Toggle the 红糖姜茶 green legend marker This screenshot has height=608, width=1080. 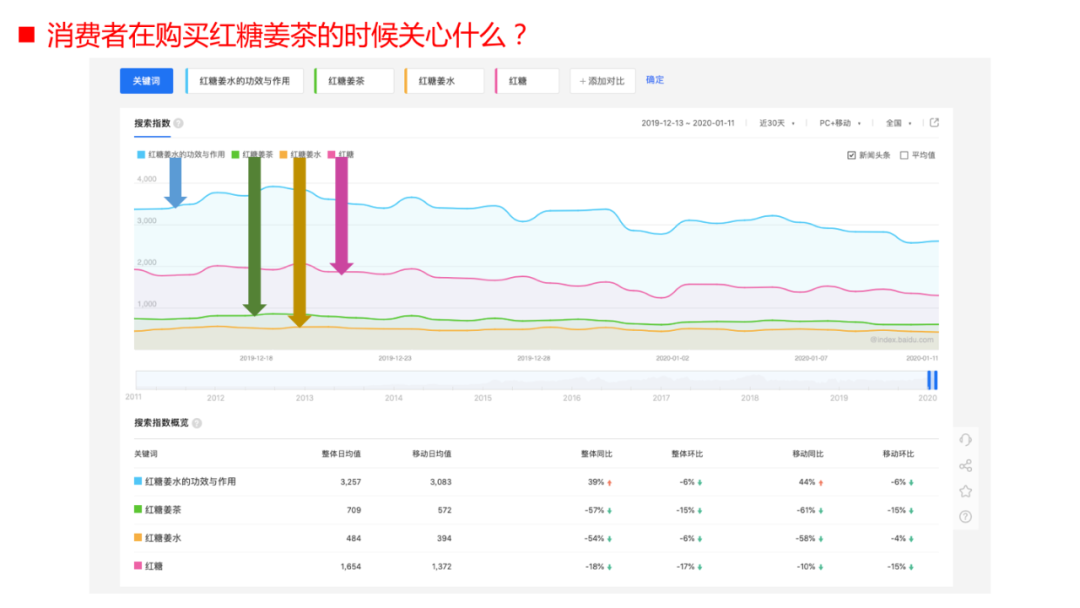pyautogui.click(x=236, y=155)
